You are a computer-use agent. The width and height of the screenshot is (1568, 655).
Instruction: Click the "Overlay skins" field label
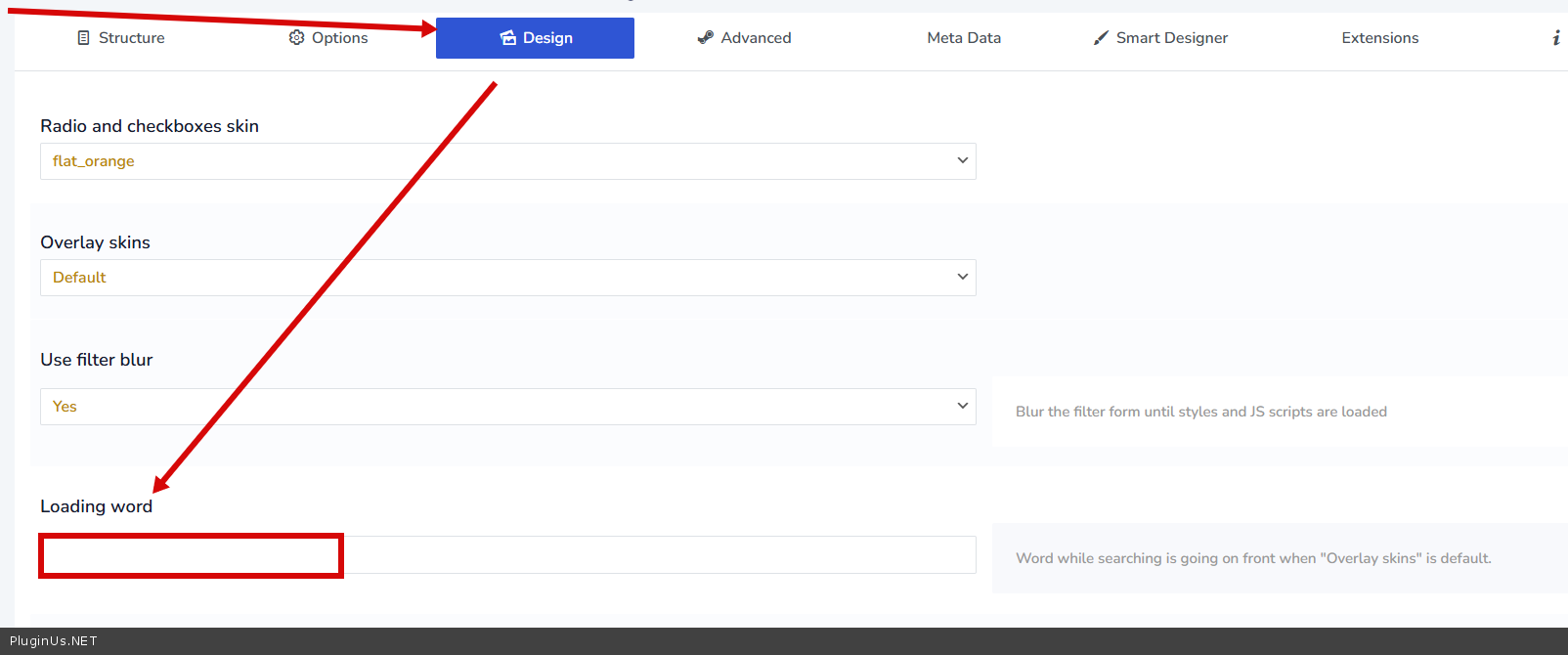click(x=95, y=242)
